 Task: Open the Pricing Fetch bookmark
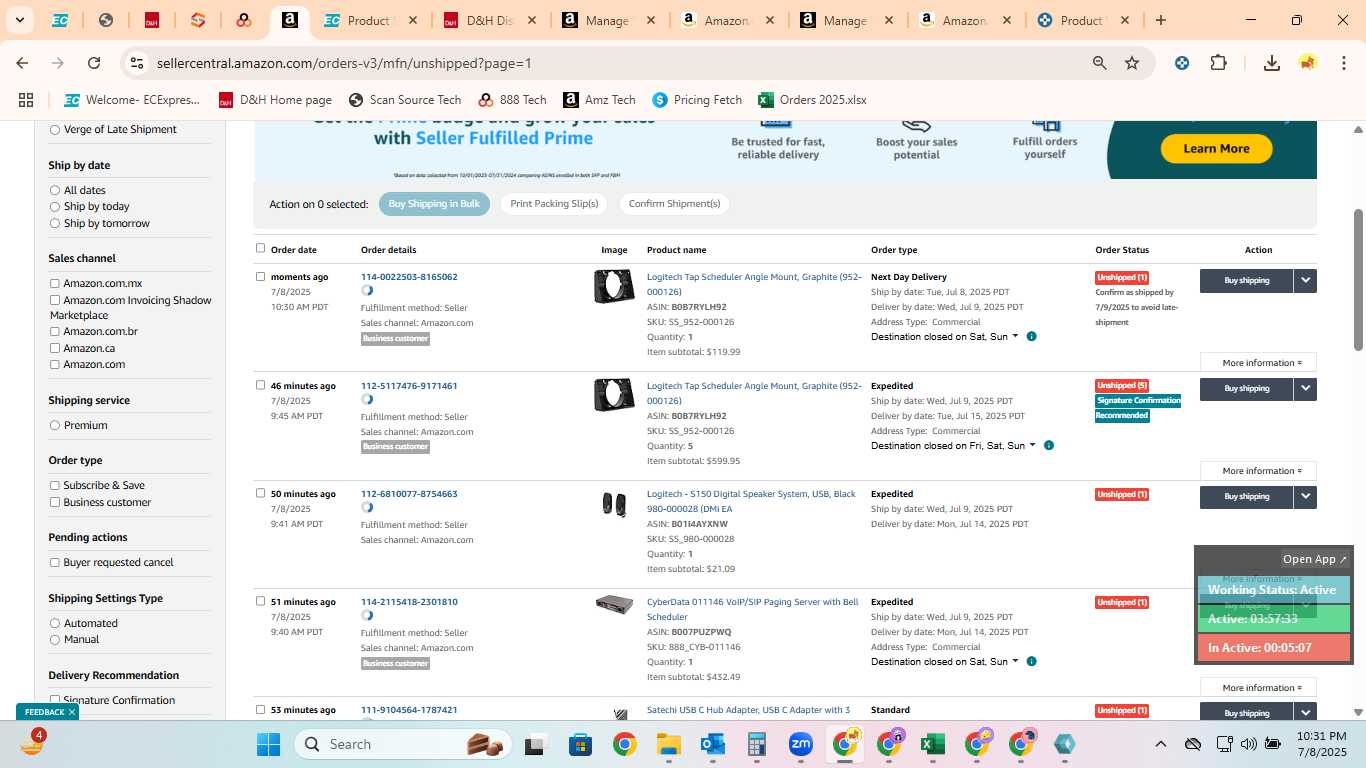point(697,100)
